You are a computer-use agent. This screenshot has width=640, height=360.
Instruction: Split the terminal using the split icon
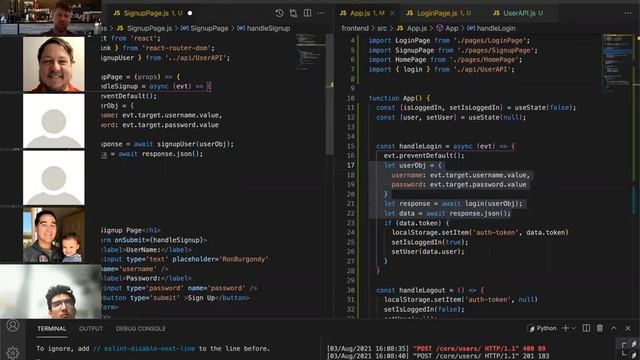coord(586,328)
